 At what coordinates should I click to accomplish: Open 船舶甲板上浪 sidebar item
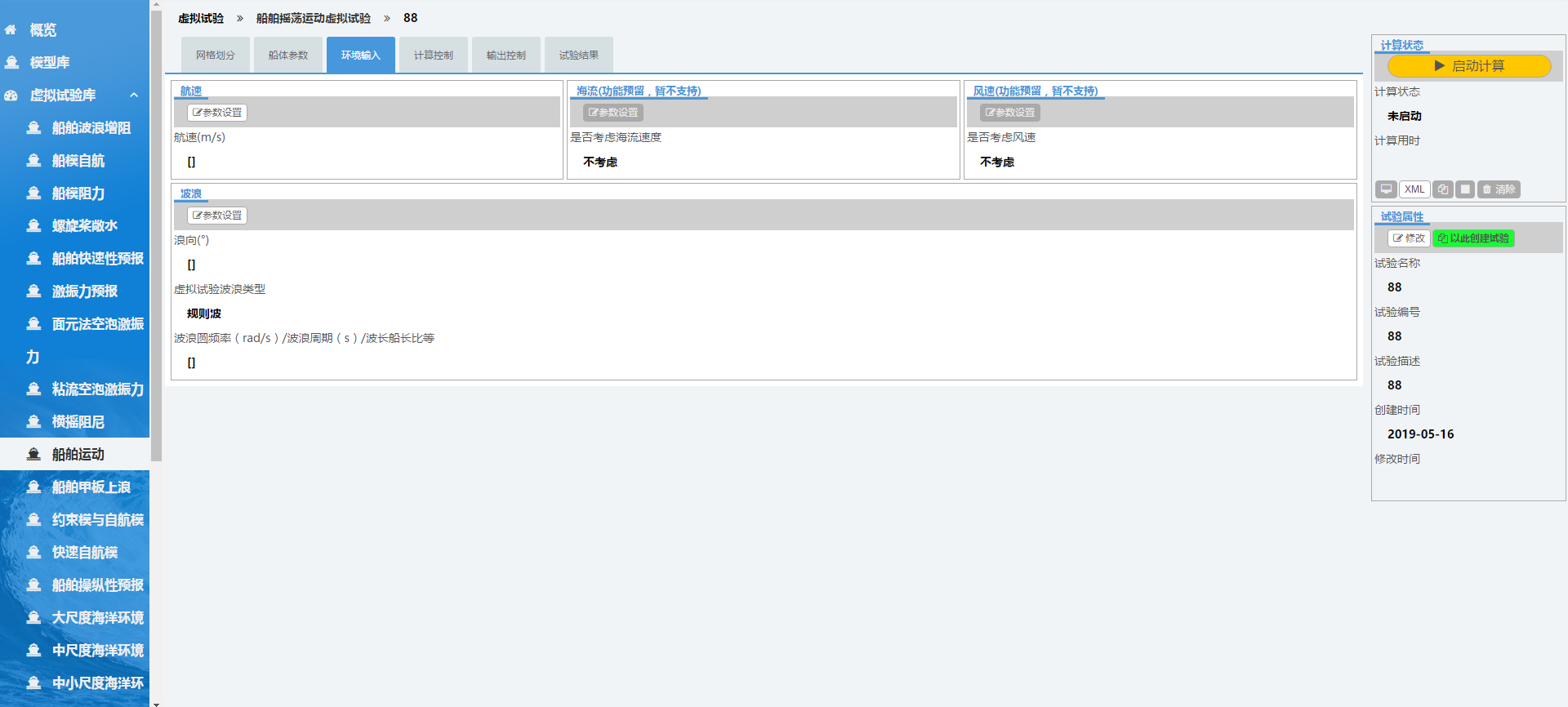[x=90, y=487]
